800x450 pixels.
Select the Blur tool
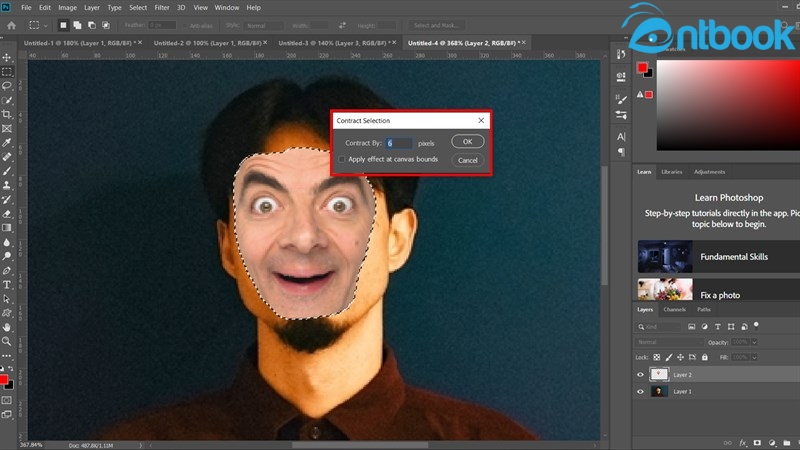click(7, 242)
